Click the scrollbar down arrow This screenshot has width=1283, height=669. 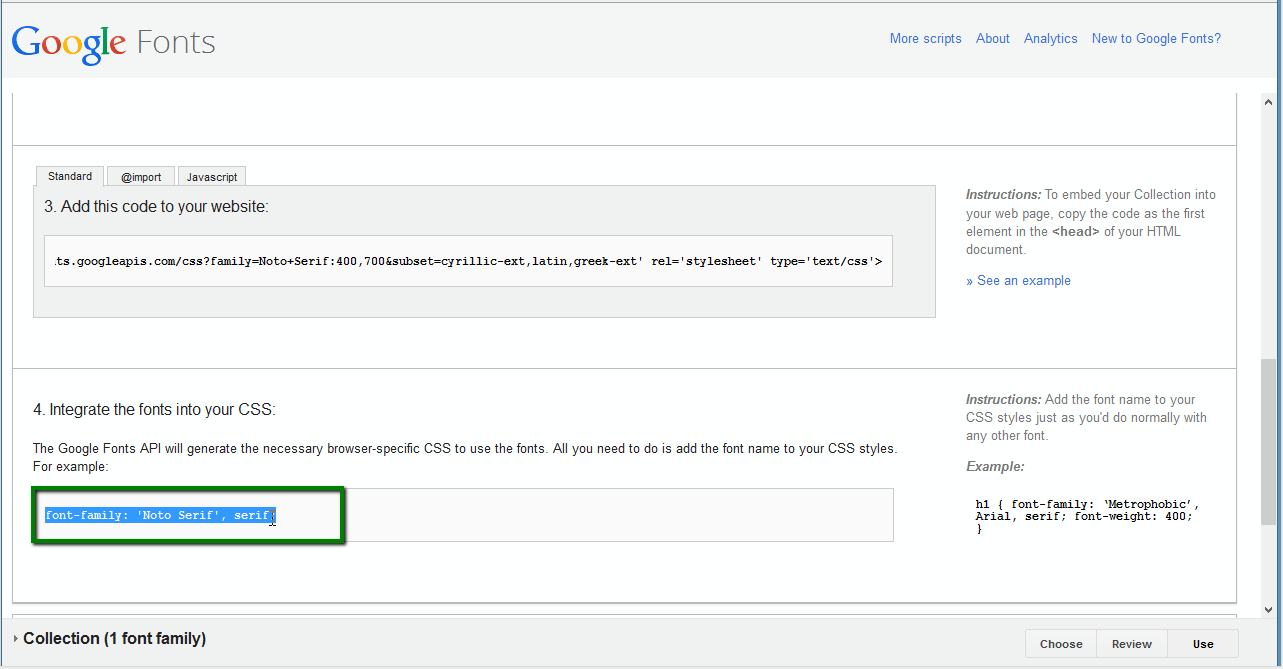click(x=1268, y=608)
